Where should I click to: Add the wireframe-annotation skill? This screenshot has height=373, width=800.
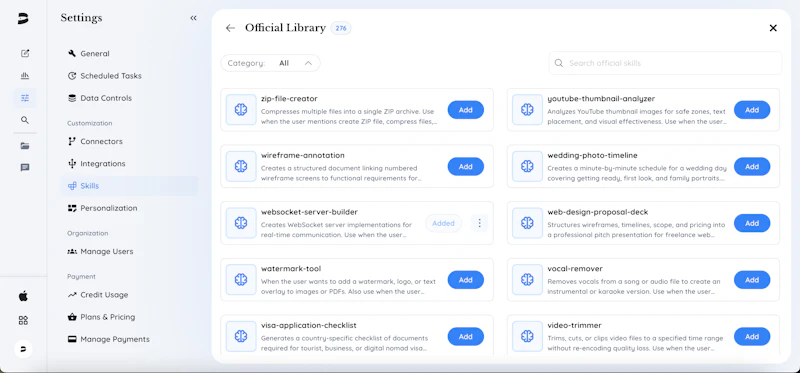(x=465, y=166)
